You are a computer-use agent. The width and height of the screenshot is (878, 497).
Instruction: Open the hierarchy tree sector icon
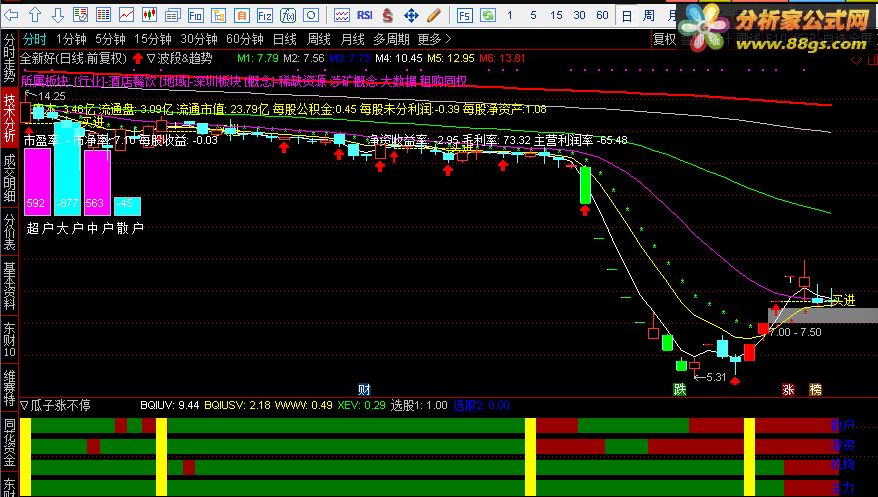(218, 15)
